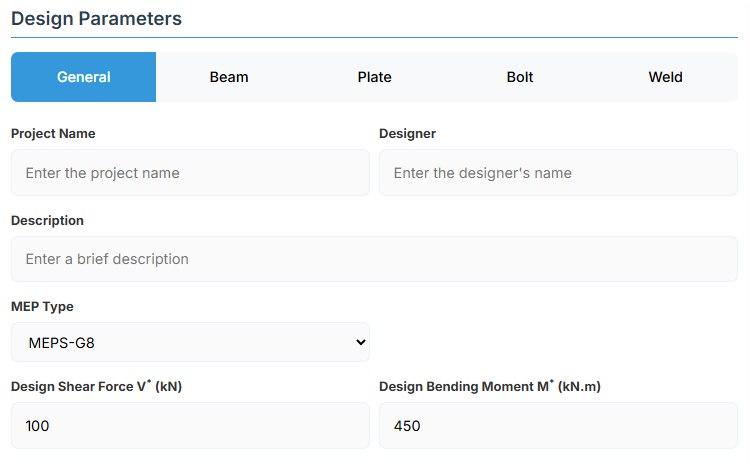750x464 pixels.
Task: Click the Designer label text
Action: point(407,134)
